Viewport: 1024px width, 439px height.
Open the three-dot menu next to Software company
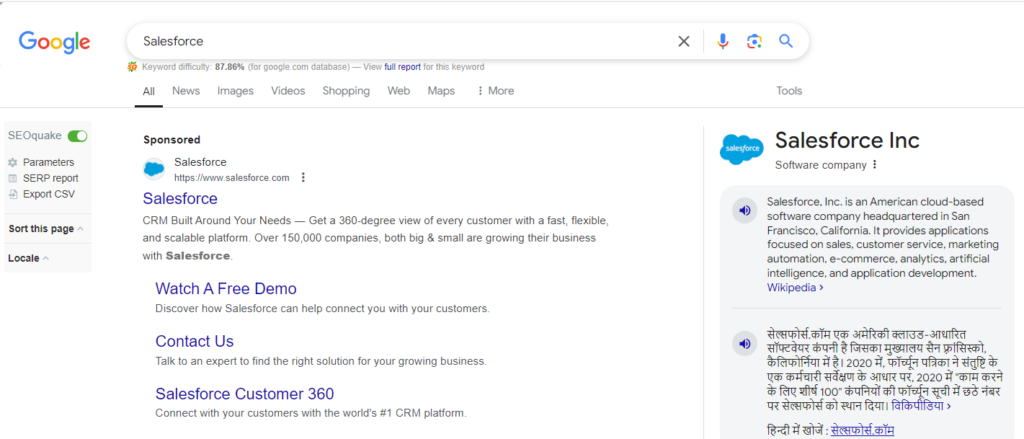point(874,165)
